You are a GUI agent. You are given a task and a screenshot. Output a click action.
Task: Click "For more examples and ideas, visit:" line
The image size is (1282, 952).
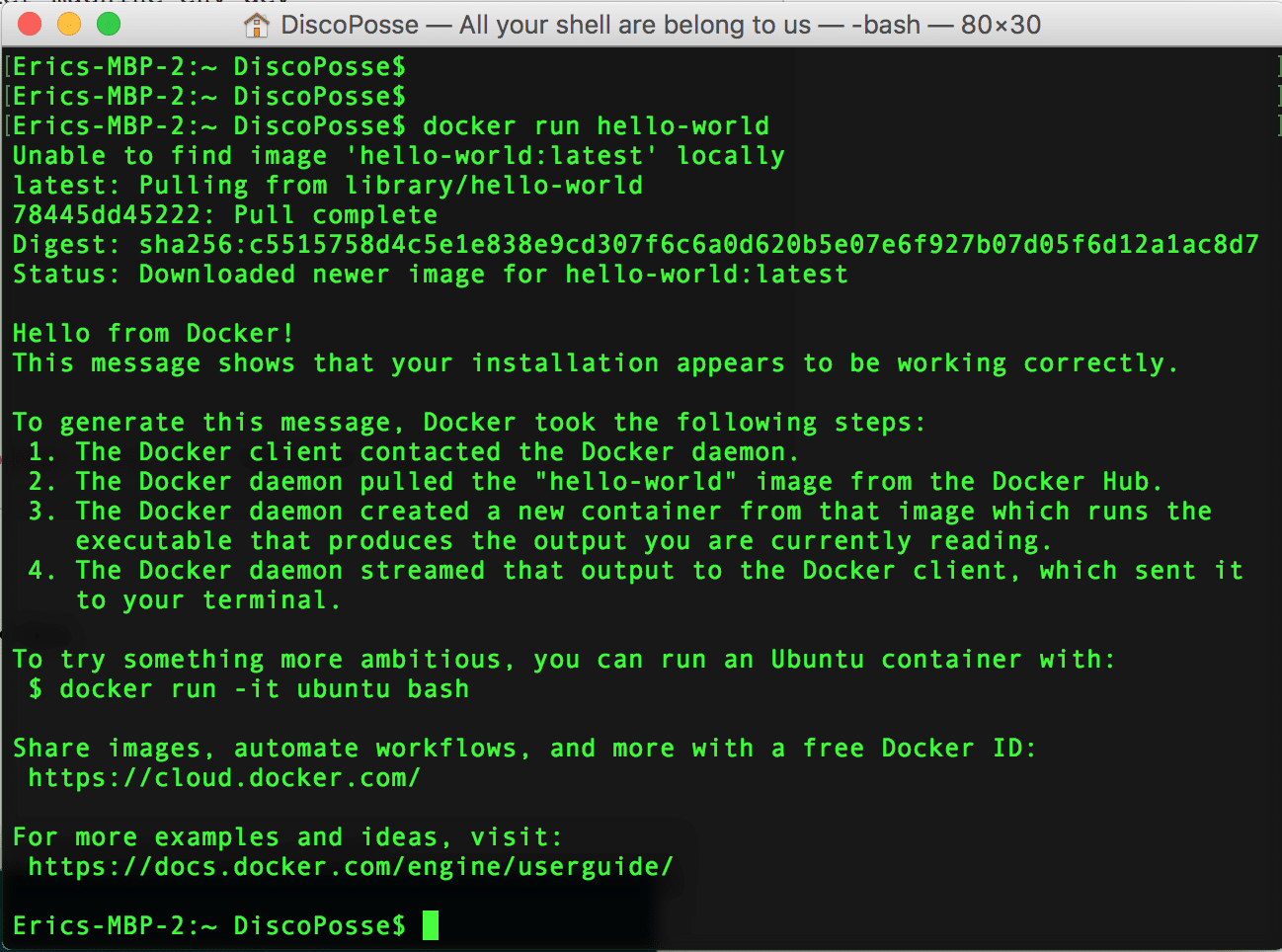[287, 837]
